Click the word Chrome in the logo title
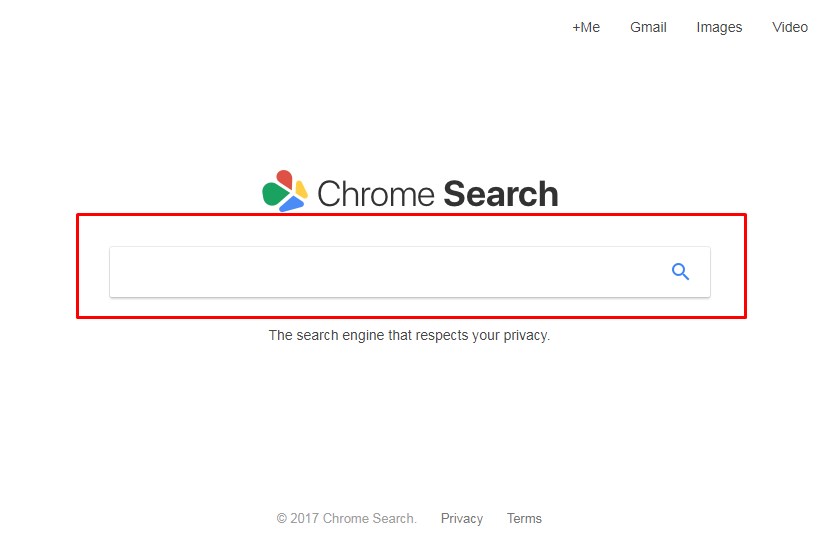 [375, 194]
